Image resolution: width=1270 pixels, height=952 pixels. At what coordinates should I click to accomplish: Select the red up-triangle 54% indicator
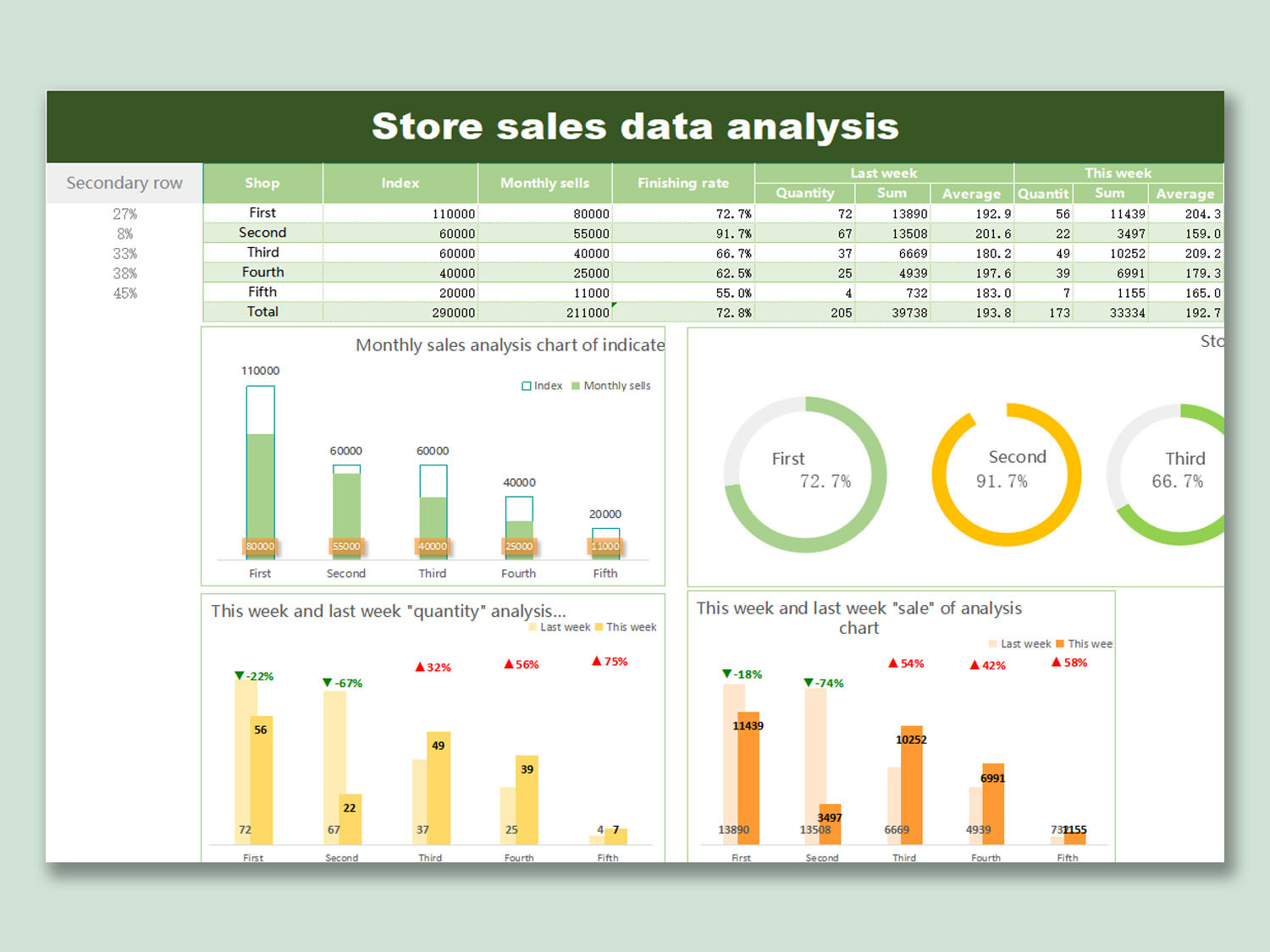click(x=906, y=663)
